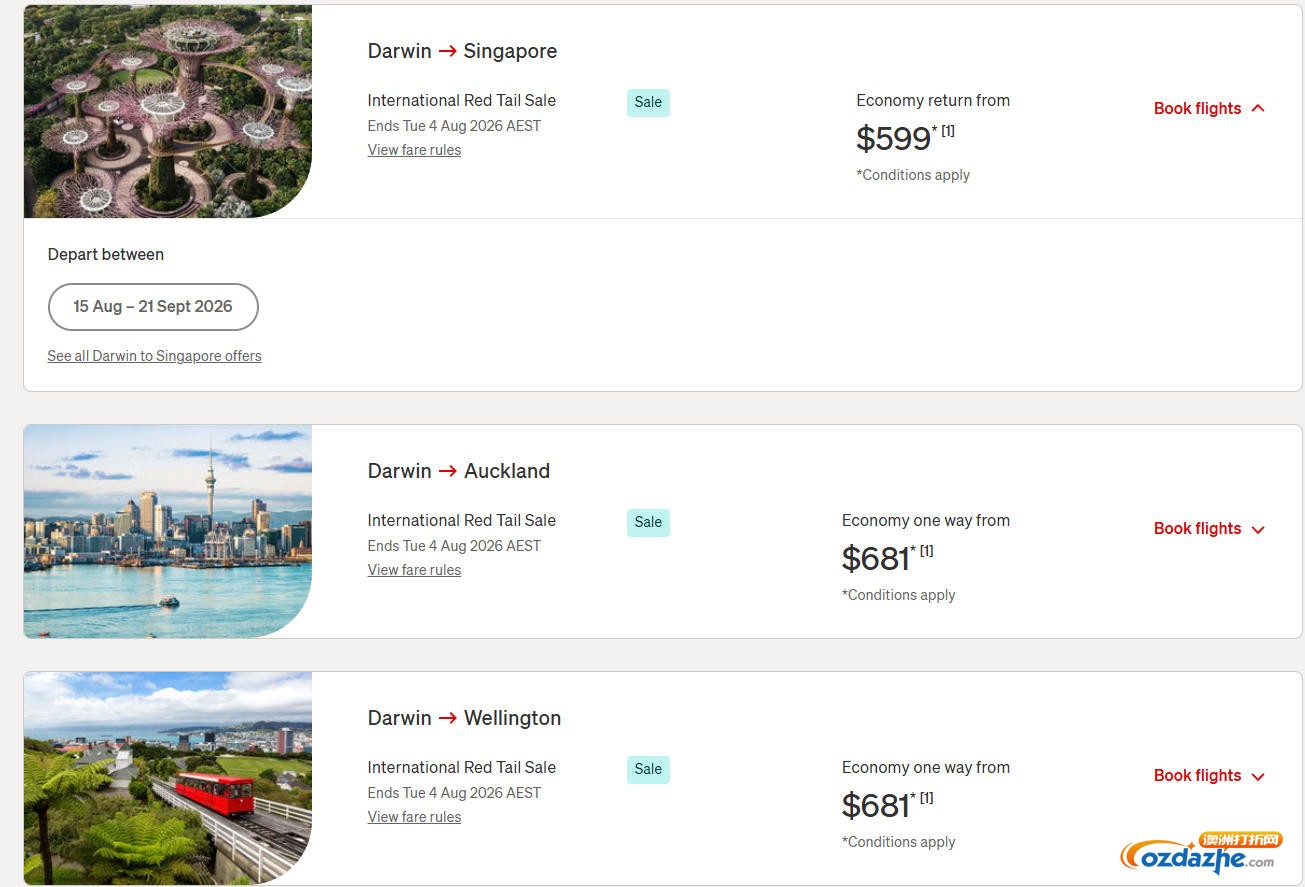
Task: Click the Auckland skyline thumbnail
Action: pos(168,531)
